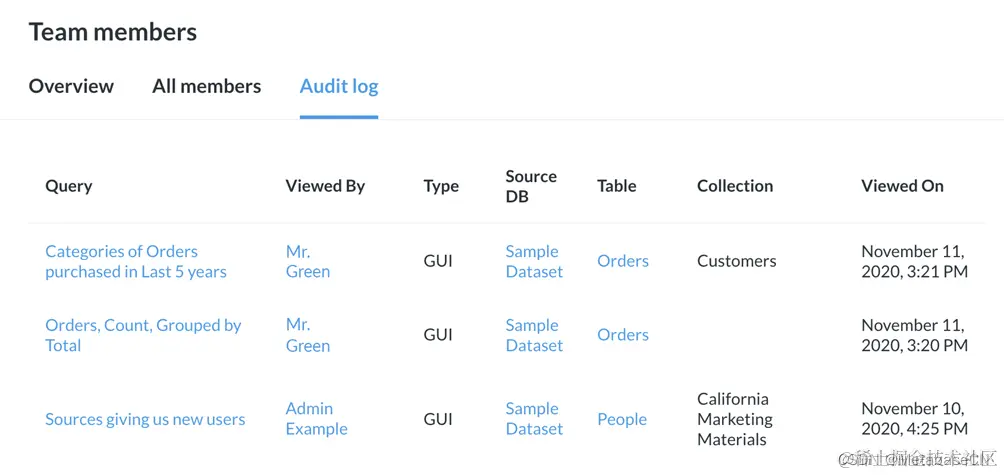
Task: Open Sample Dataset in the second row
Action: click(534, 335)
